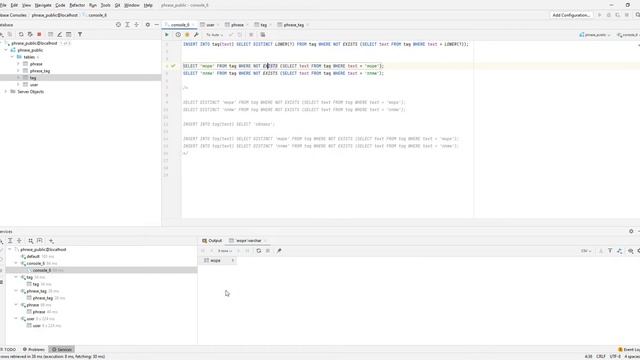Screen dimensions: 640x360
Task: Switch to the Output result tab
Action: [x=212, y=241]
